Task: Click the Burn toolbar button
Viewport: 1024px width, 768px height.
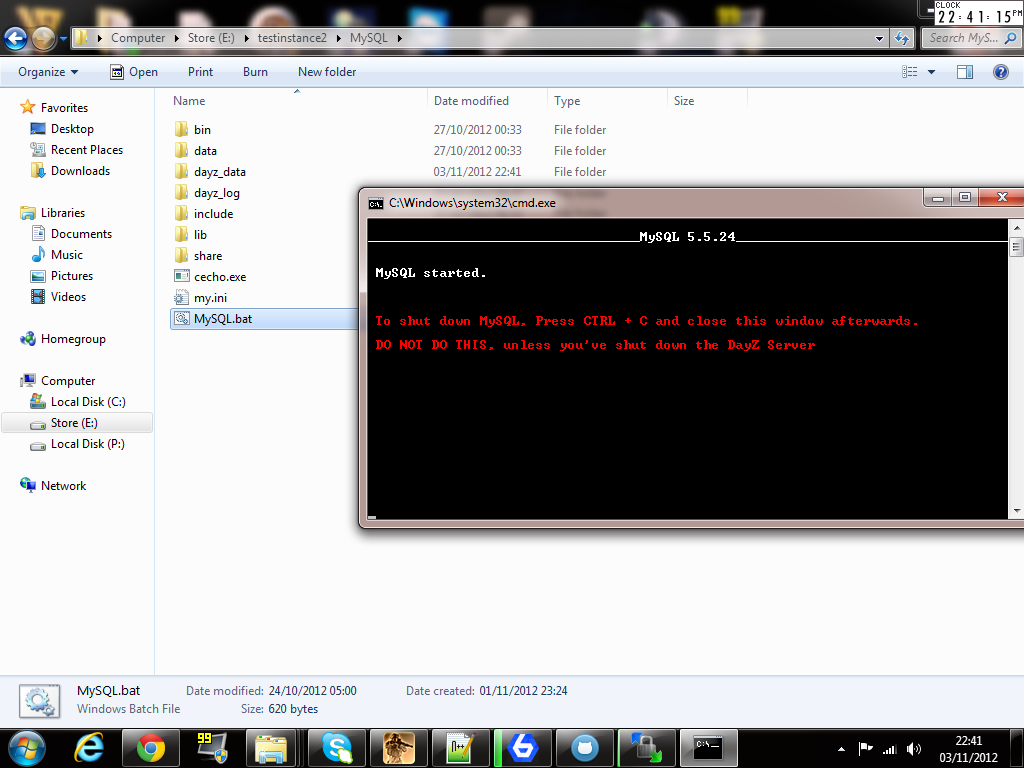Action: point(255,72)
